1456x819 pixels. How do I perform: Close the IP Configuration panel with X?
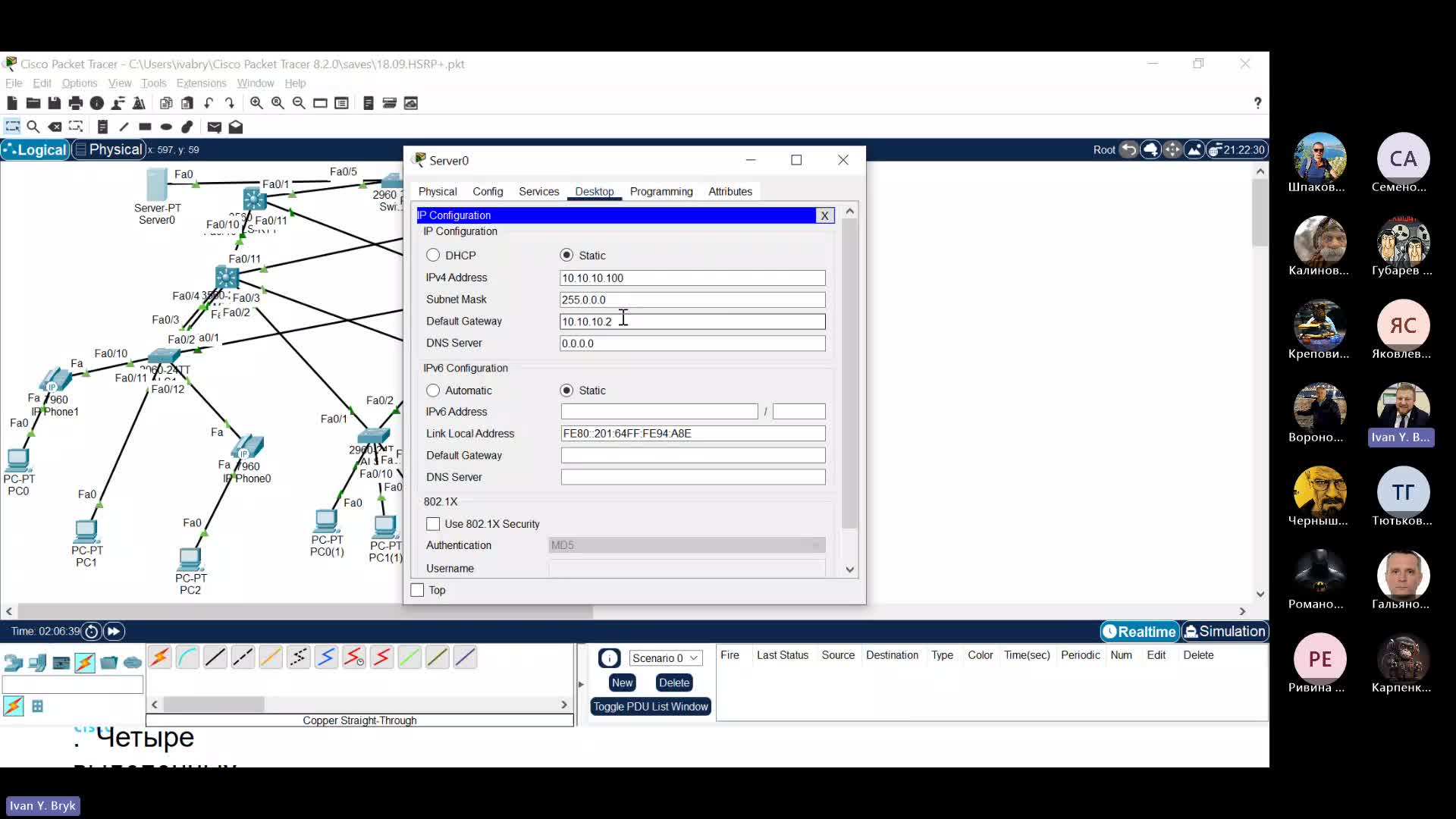point(825,215)
